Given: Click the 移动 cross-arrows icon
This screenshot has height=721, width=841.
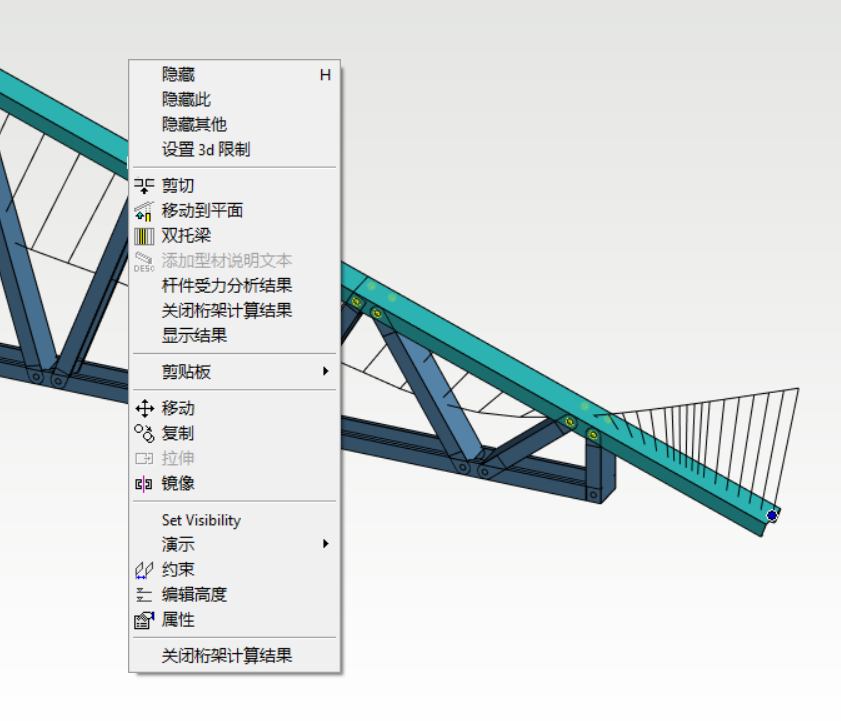Looking at the screenshot, I should point(144,408).
